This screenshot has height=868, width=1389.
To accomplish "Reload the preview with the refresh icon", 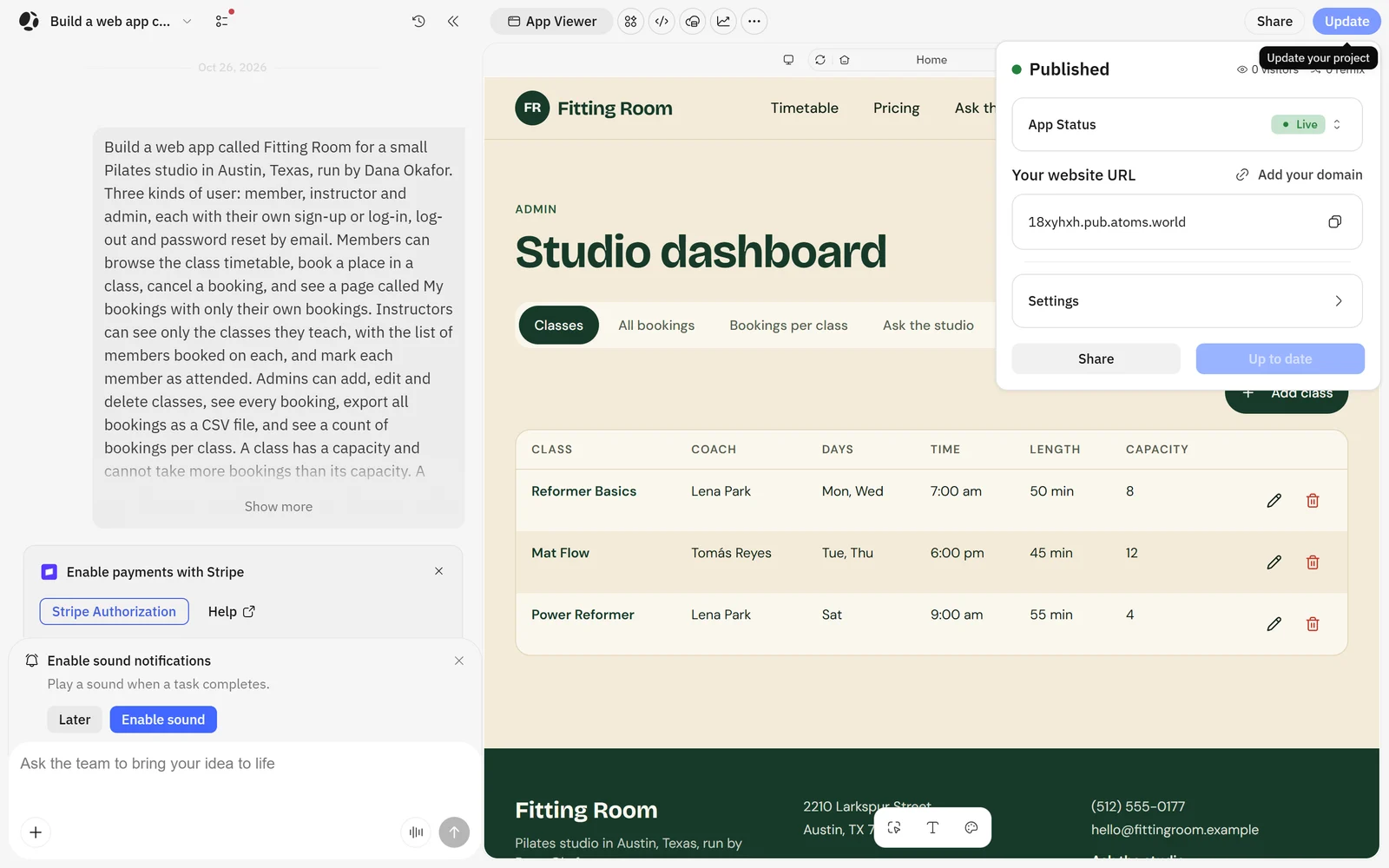I will tap(820, 60).
